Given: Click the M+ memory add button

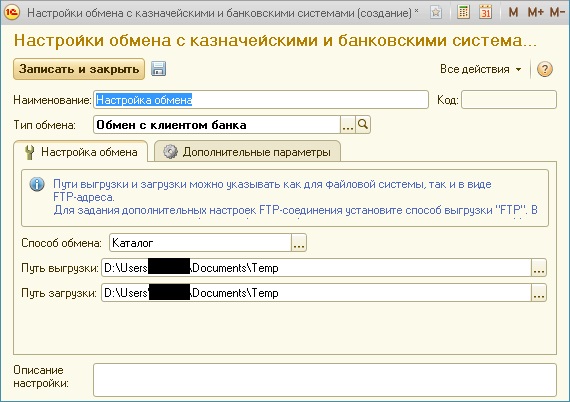Looking at the screenshot, I should 535,13.
